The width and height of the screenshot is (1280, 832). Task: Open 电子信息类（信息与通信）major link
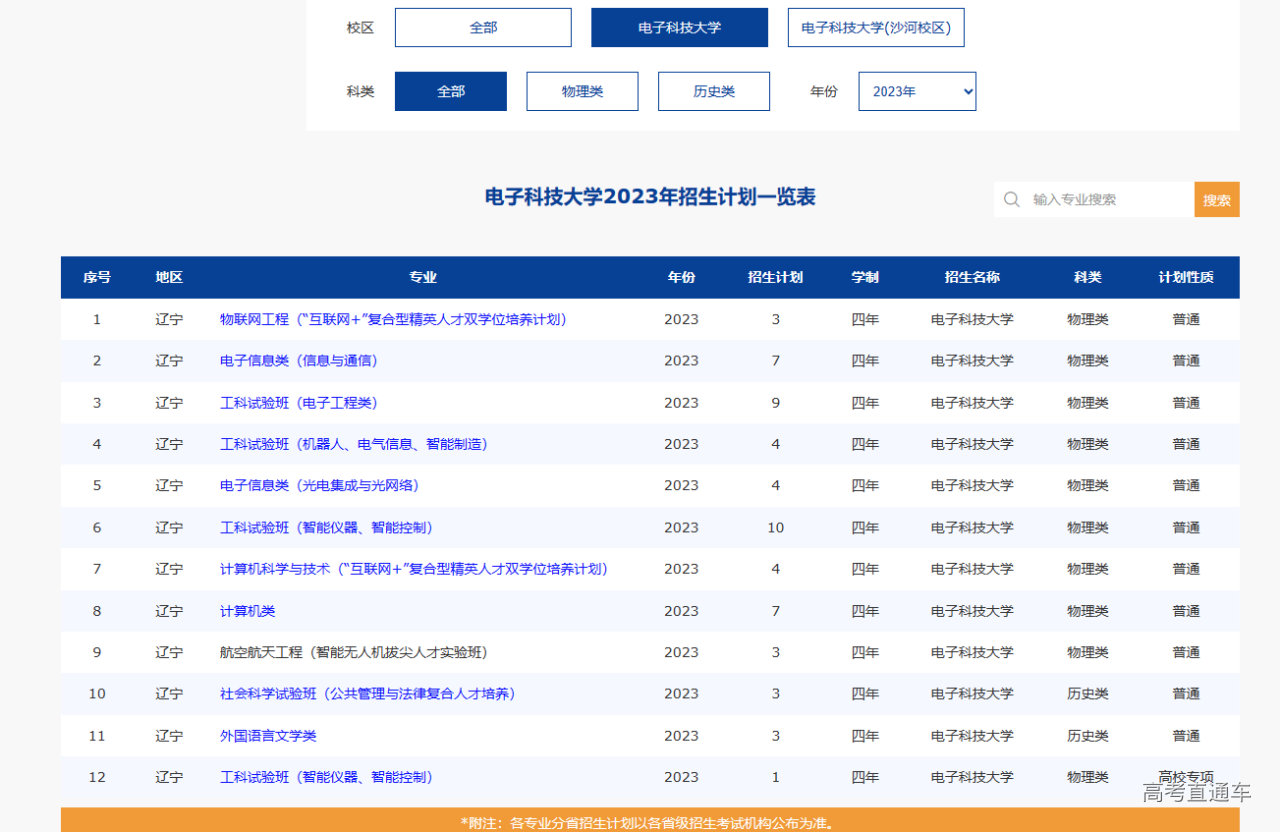[x=297, y=360]
